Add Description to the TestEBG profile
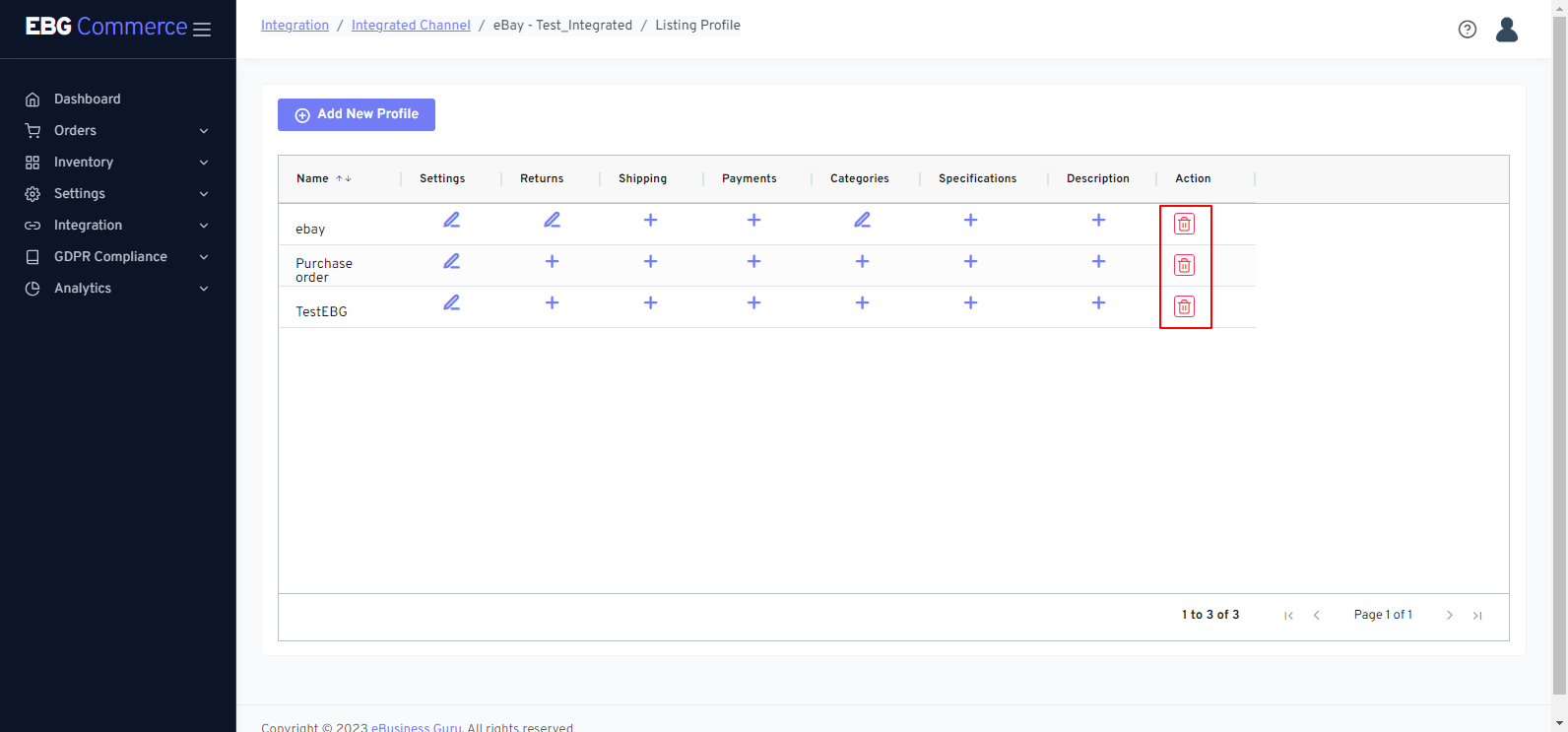Screen dimensions: 1568x732 point(1098,302)
